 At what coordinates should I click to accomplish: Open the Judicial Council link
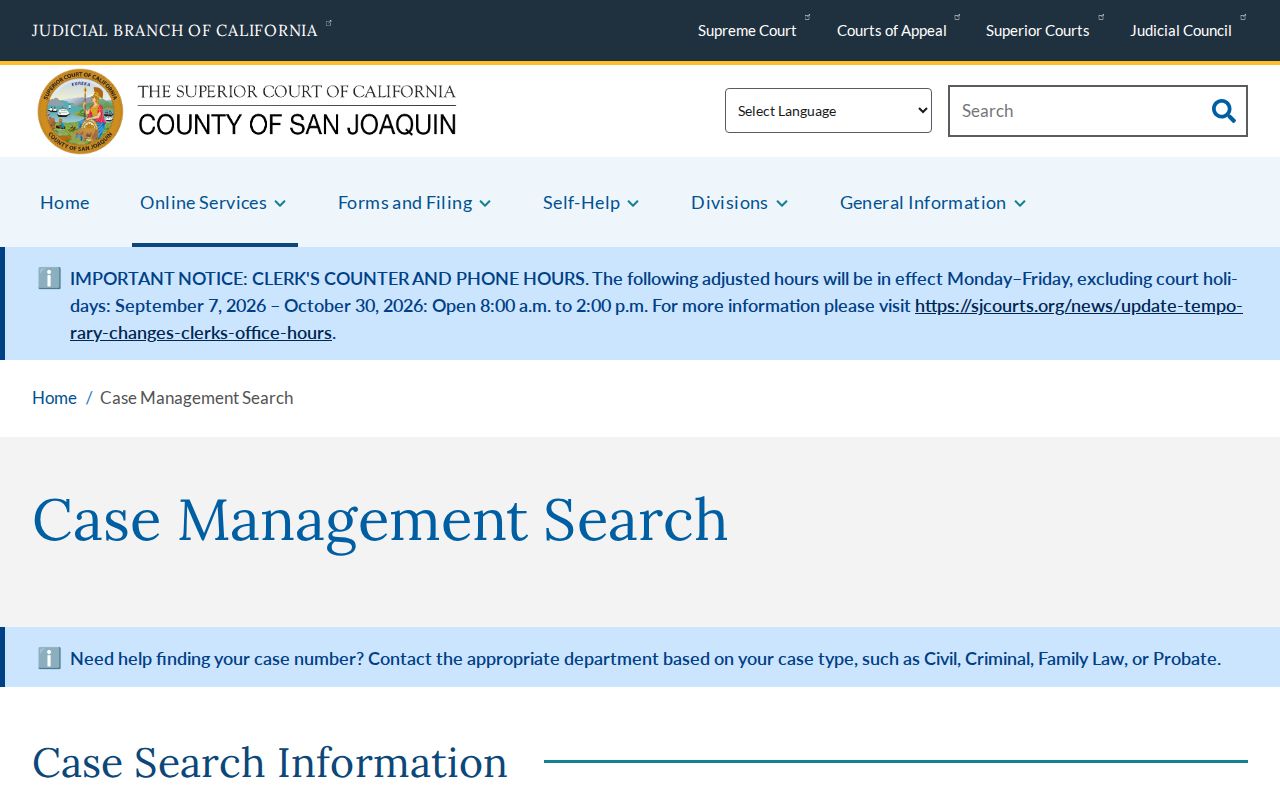click(x=1181, y=30)
